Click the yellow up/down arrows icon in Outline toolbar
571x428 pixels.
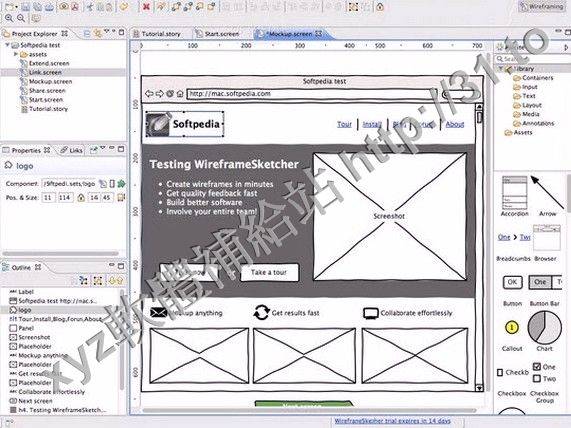coord(115,280)
